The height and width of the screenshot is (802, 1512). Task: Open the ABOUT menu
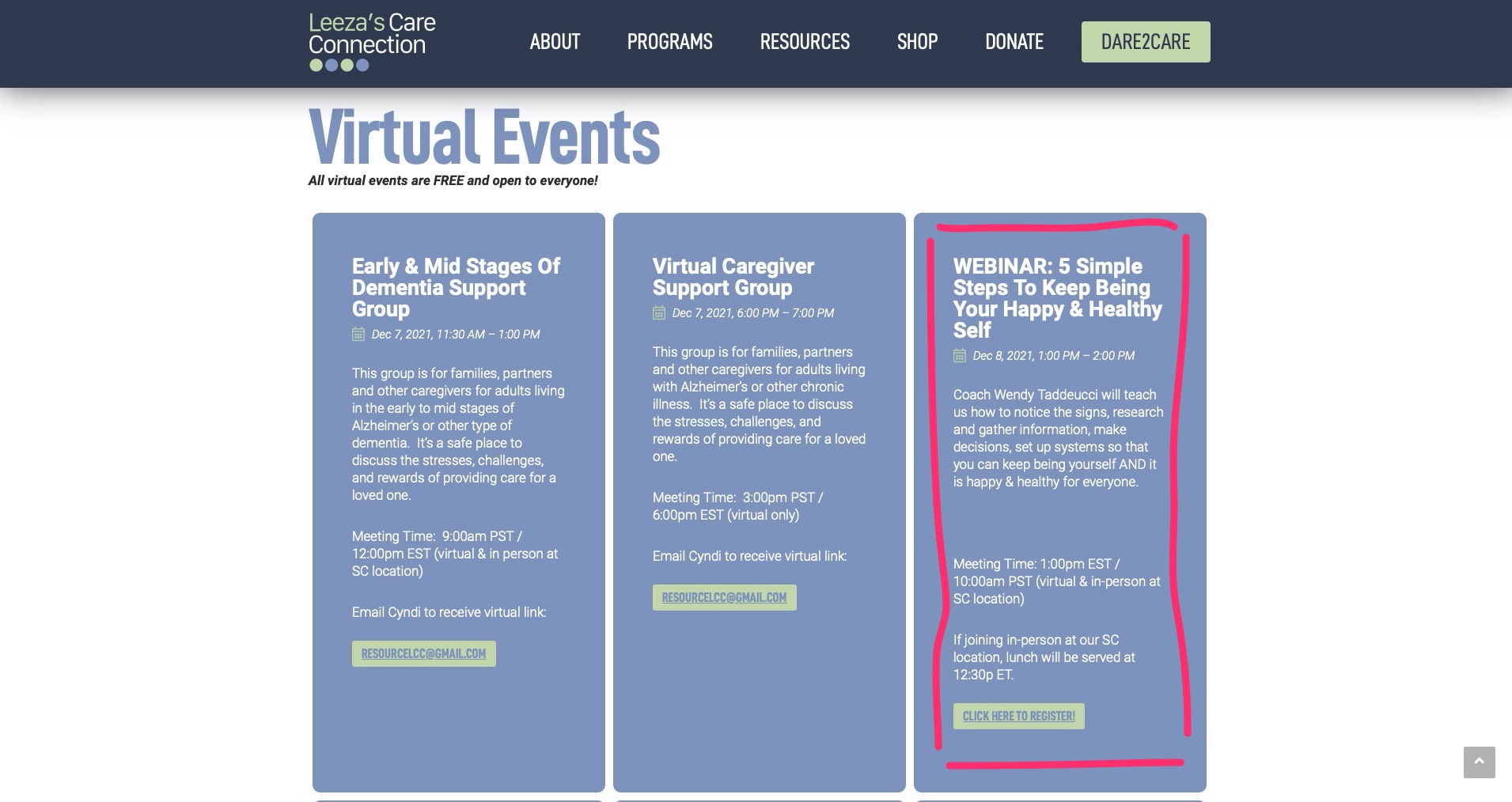pos(555,42)
